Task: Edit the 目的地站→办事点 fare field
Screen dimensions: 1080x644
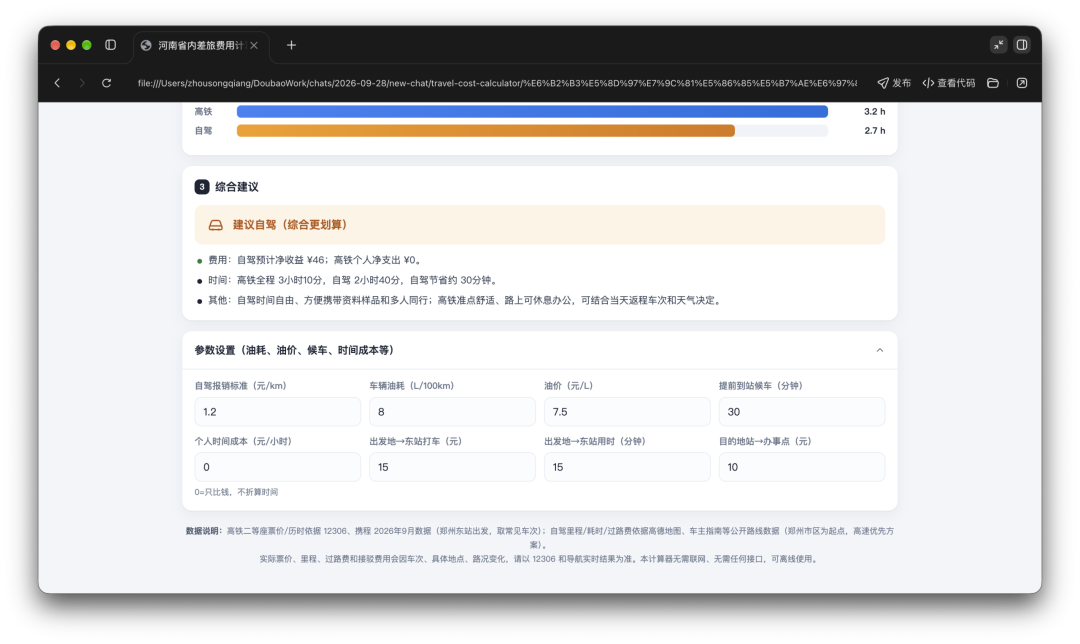Action: 802,467
